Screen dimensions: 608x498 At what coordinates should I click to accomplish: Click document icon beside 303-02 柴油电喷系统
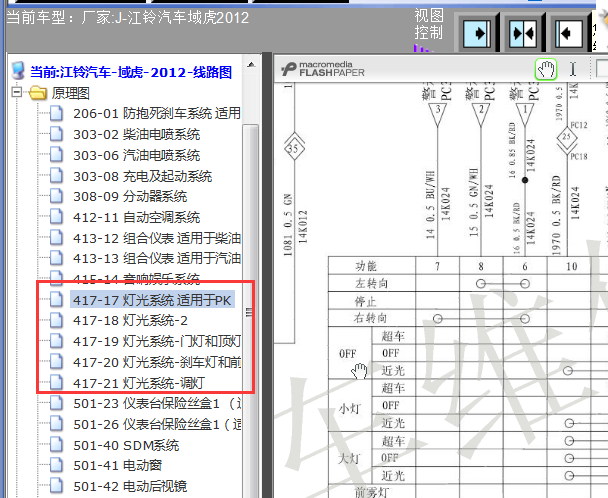(56, 134)
